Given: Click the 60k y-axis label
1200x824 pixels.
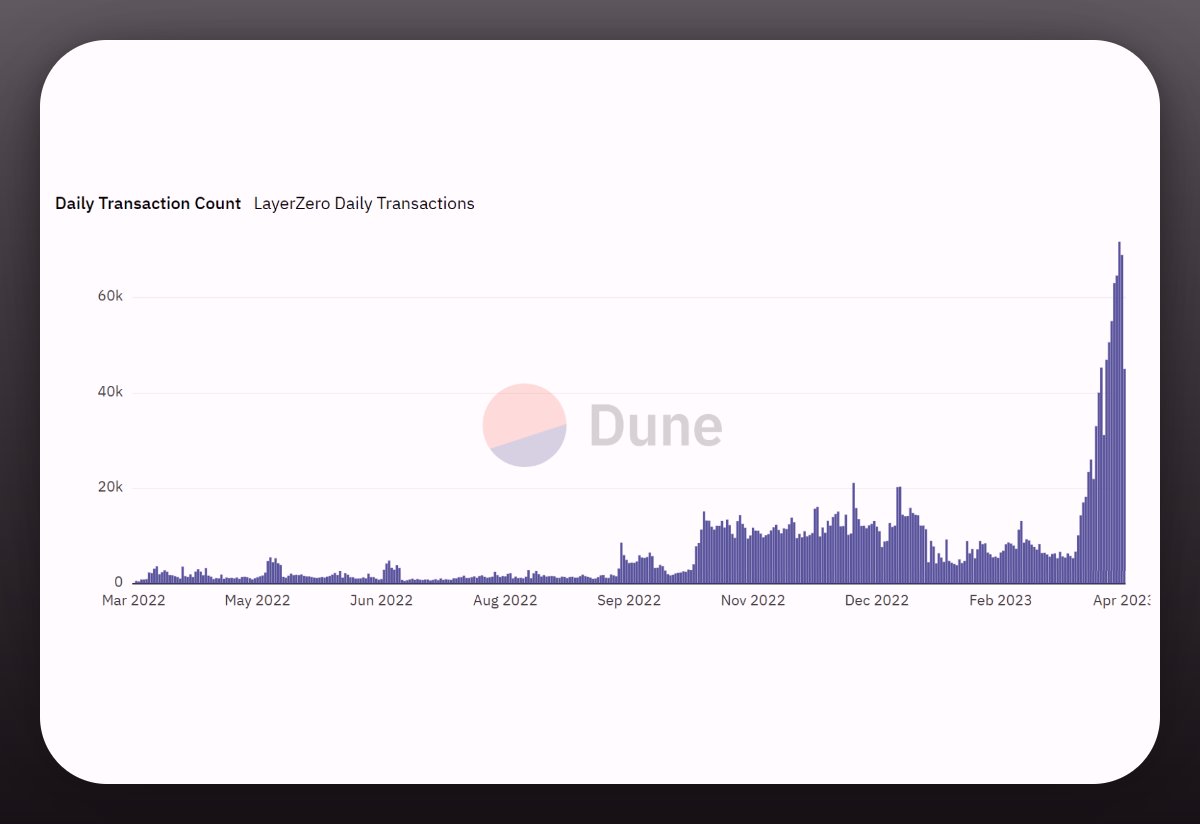Looking at the screenshot, I should pyautogui.click(x=110, y=296).
